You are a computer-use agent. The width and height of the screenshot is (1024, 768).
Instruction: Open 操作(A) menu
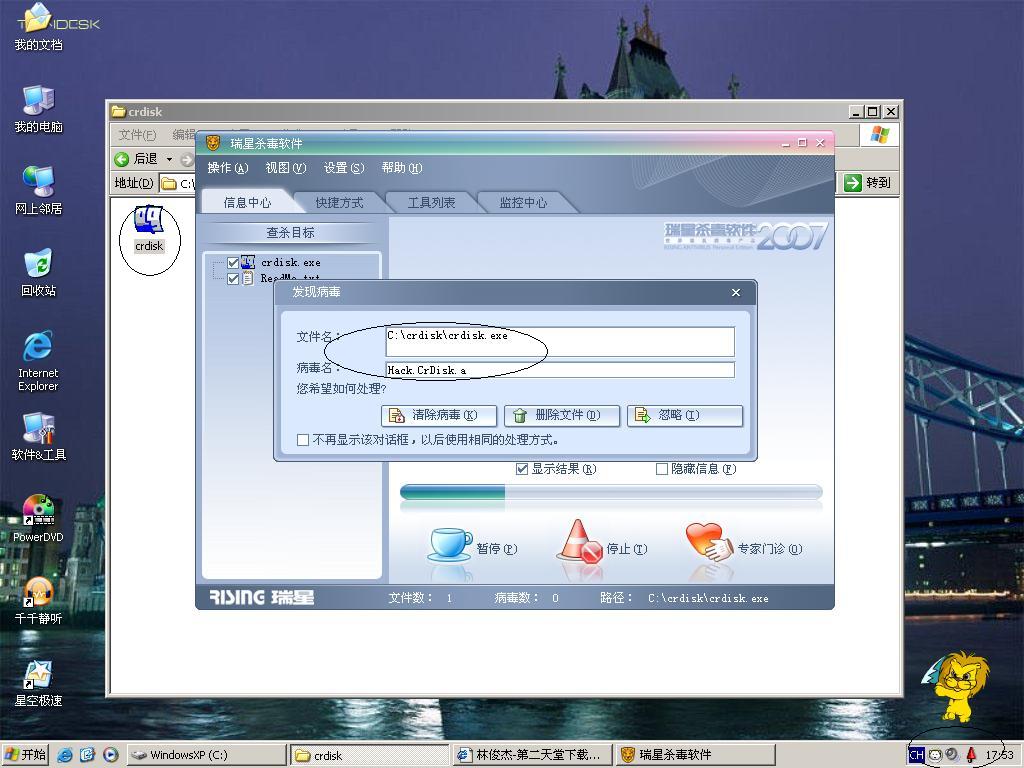(228, 168)
